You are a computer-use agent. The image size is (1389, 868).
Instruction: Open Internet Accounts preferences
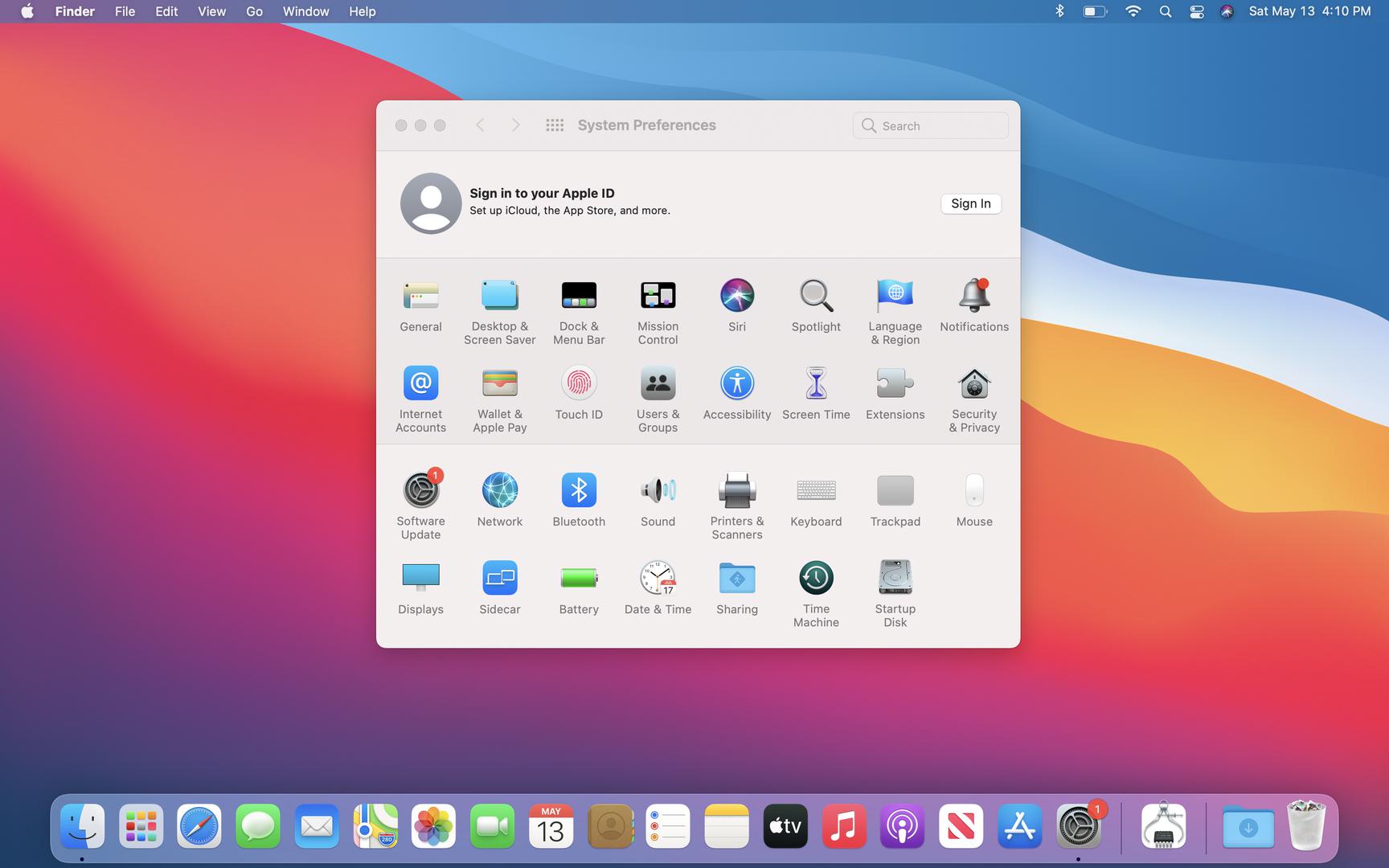click(420, 400)
